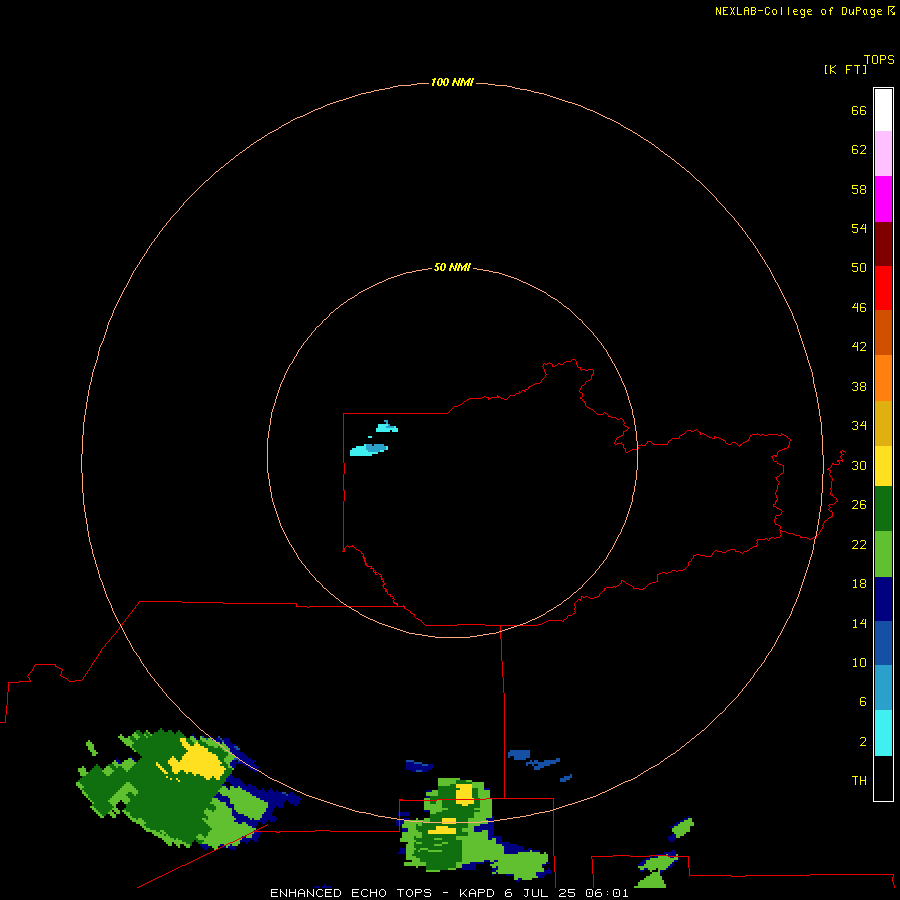900x900 pixels.
Task: Click the '58' legend value
Action: click(859, 189)
